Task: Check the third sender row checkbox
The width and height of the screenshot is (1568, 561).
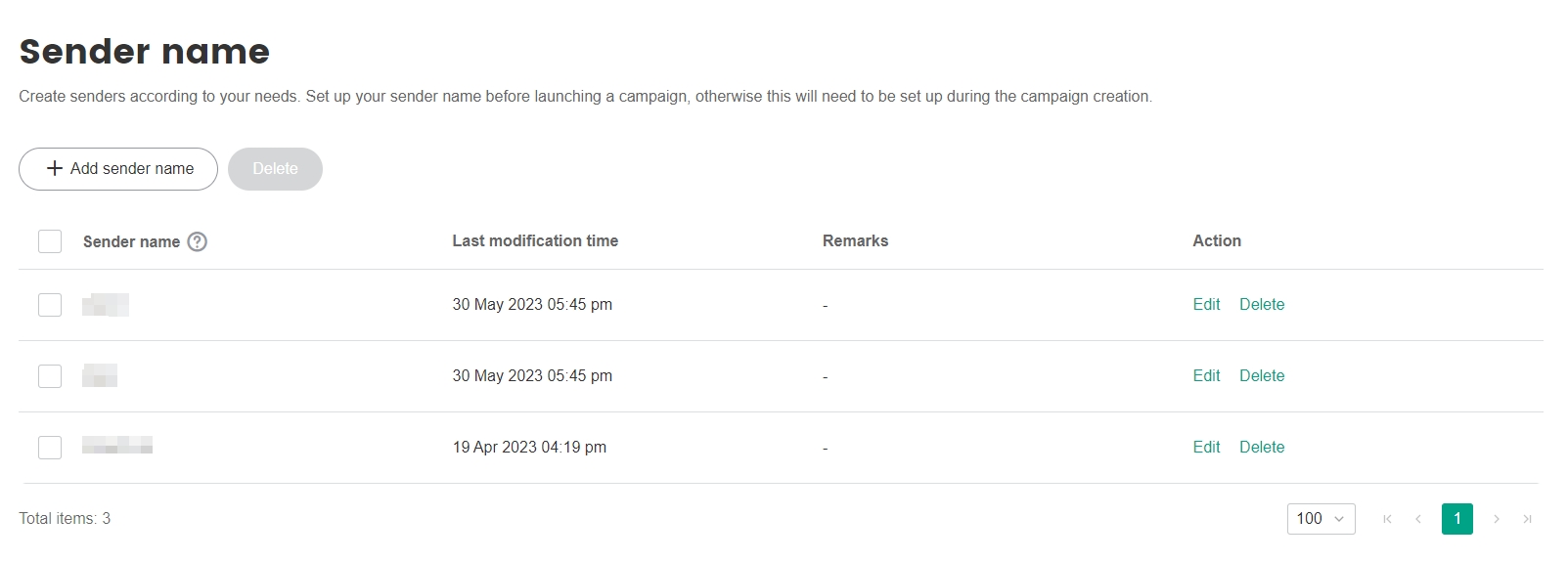Action: (x=50, y=448)
